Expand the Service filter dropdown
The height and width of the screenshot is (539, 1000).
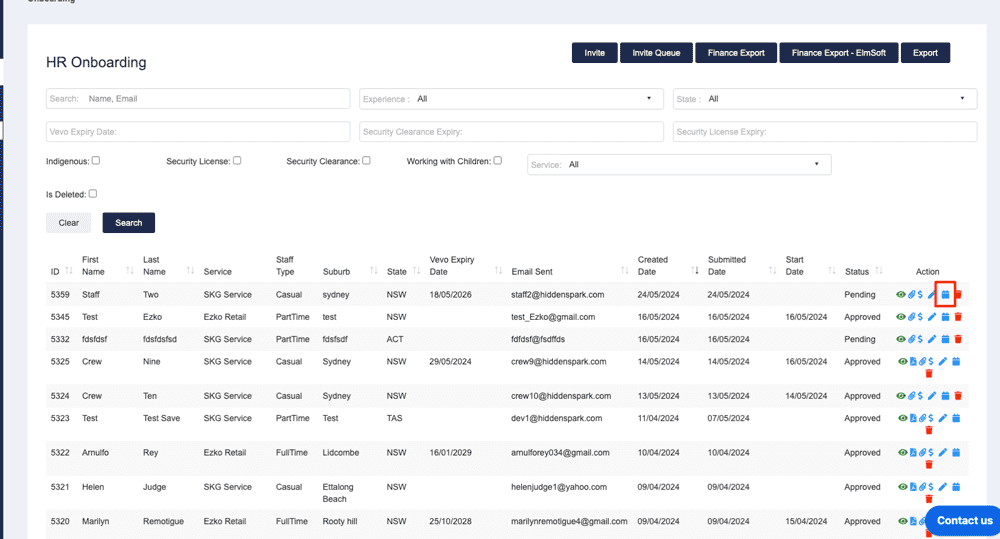point(679,165)
